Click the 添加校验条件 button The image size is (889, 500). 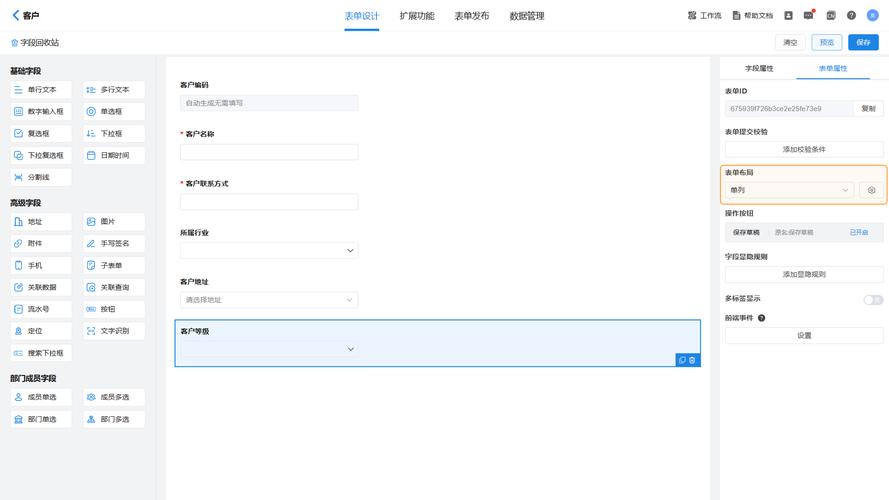(x=804, y=149)
